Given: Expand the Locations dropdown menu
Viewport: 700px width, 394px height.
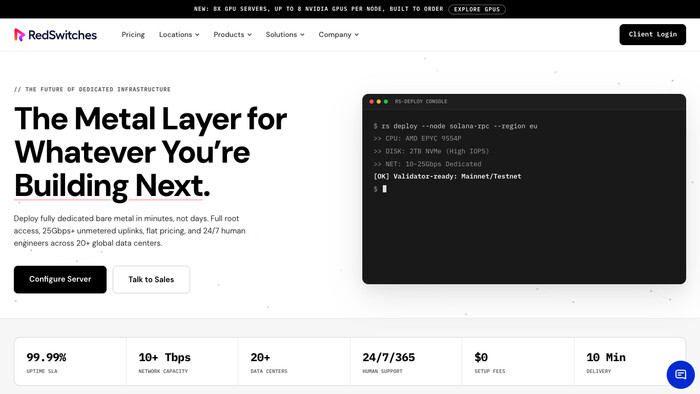Looking at the screenshot, I should pyautogui.click(x=179, y=34).
